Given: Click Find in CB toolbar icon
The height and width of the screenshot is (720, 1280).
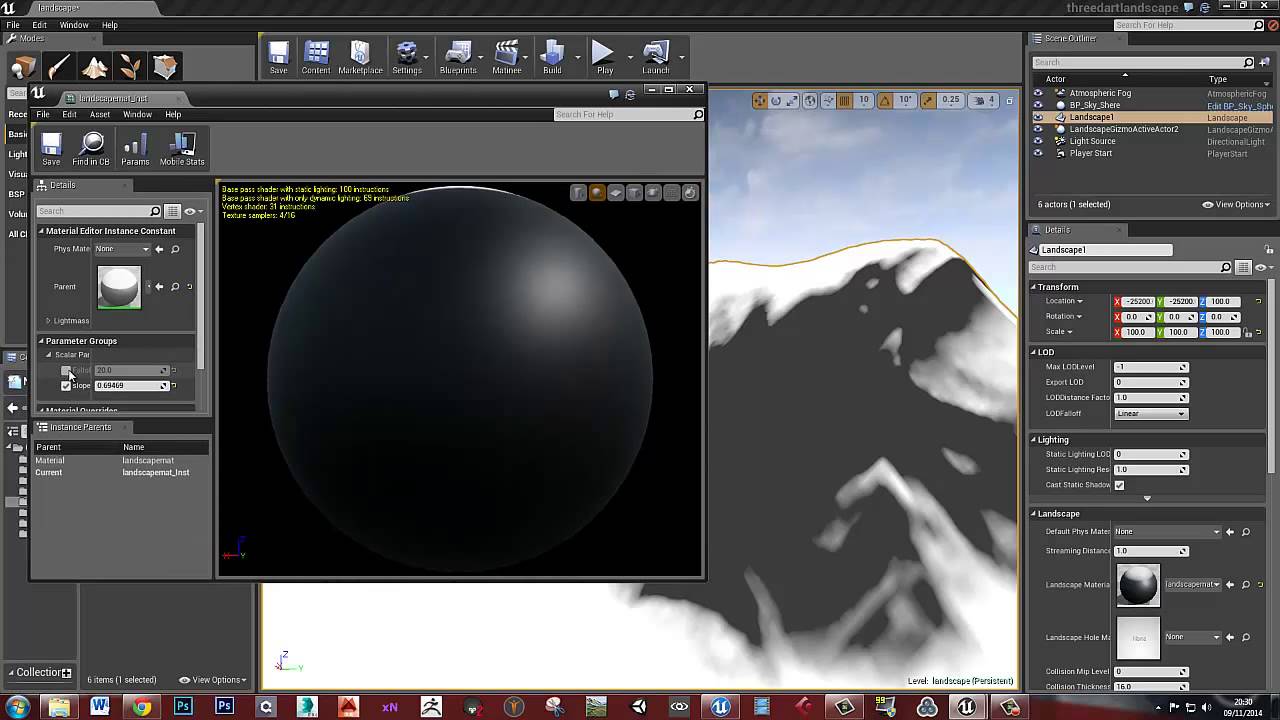Looking at the screenshot, I should pos(91,149).
